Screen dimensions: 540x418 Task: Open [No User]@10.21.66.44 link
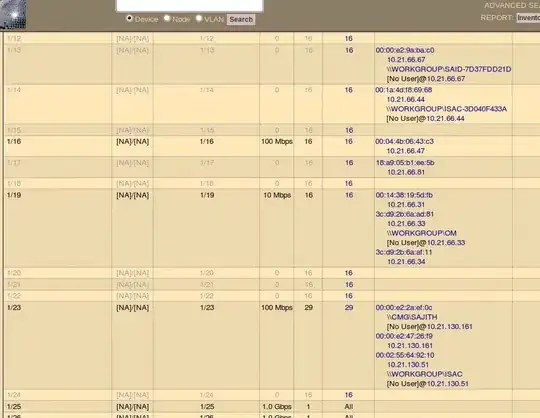(425, 119)
